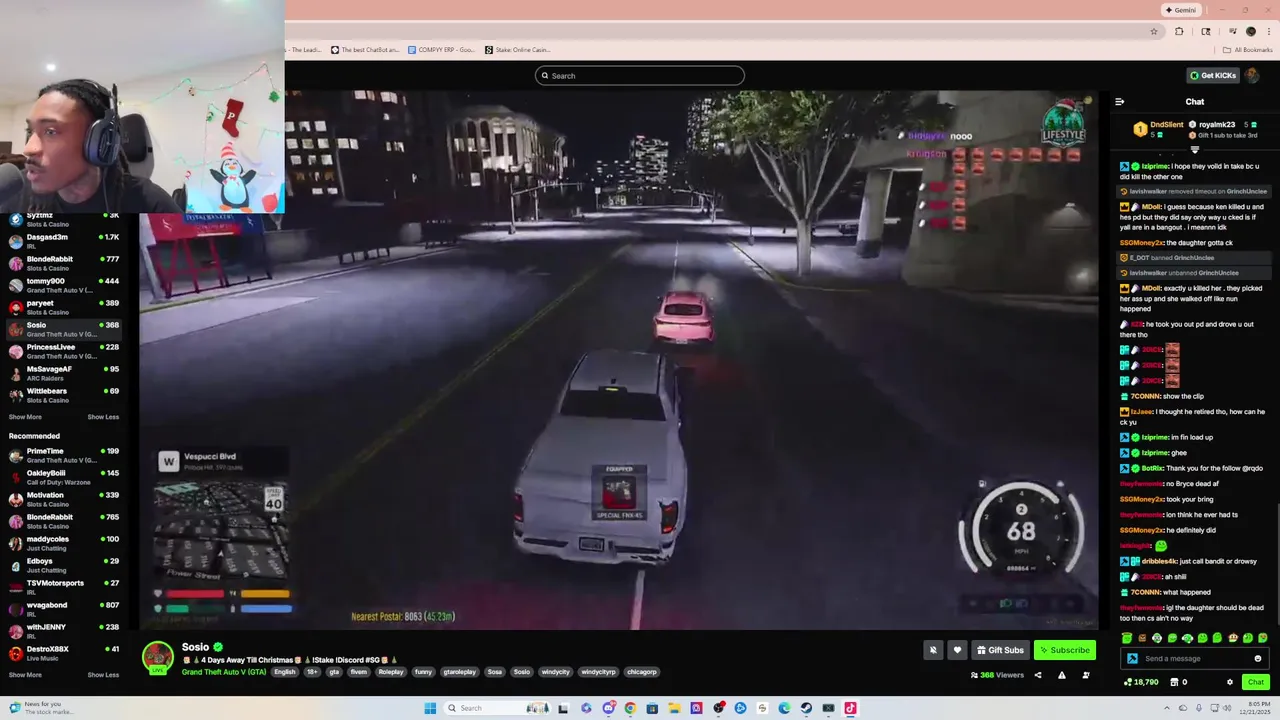
Task: Open the Windows Start menu
Action: click(x=430, y=708)
